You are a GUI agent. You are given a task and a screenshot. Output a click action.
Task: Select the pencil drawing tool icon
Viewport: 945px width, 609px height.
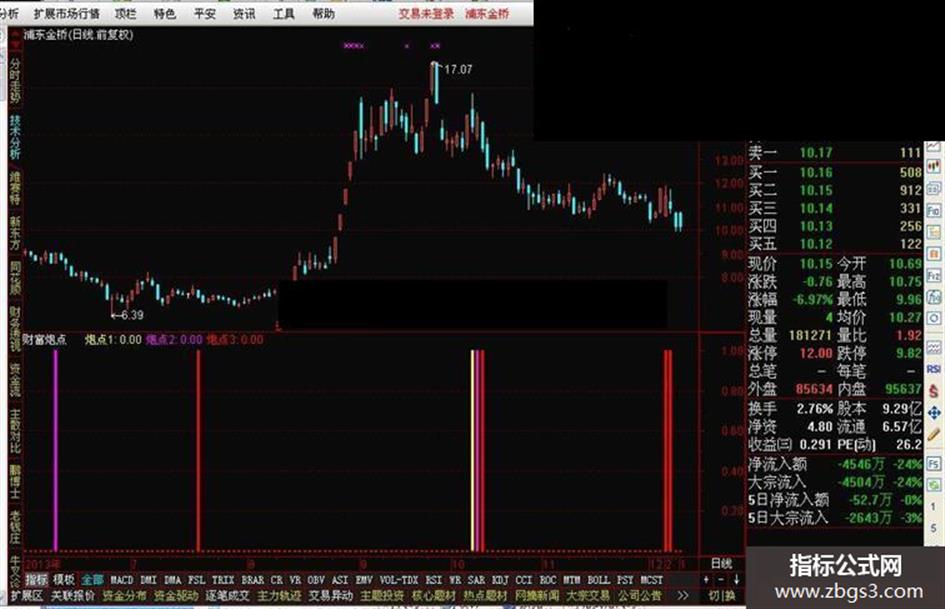point(934,434)
